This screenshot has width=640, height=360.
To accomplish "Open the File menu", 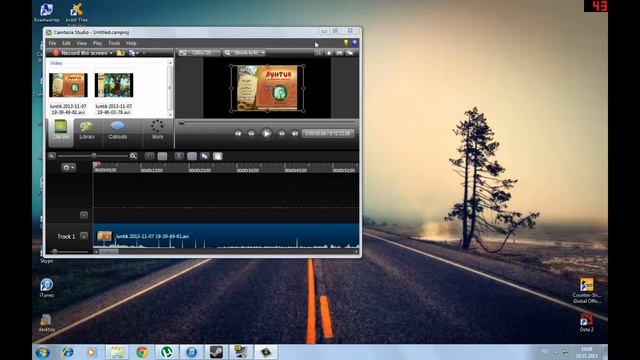I will [x=52, y=43].
